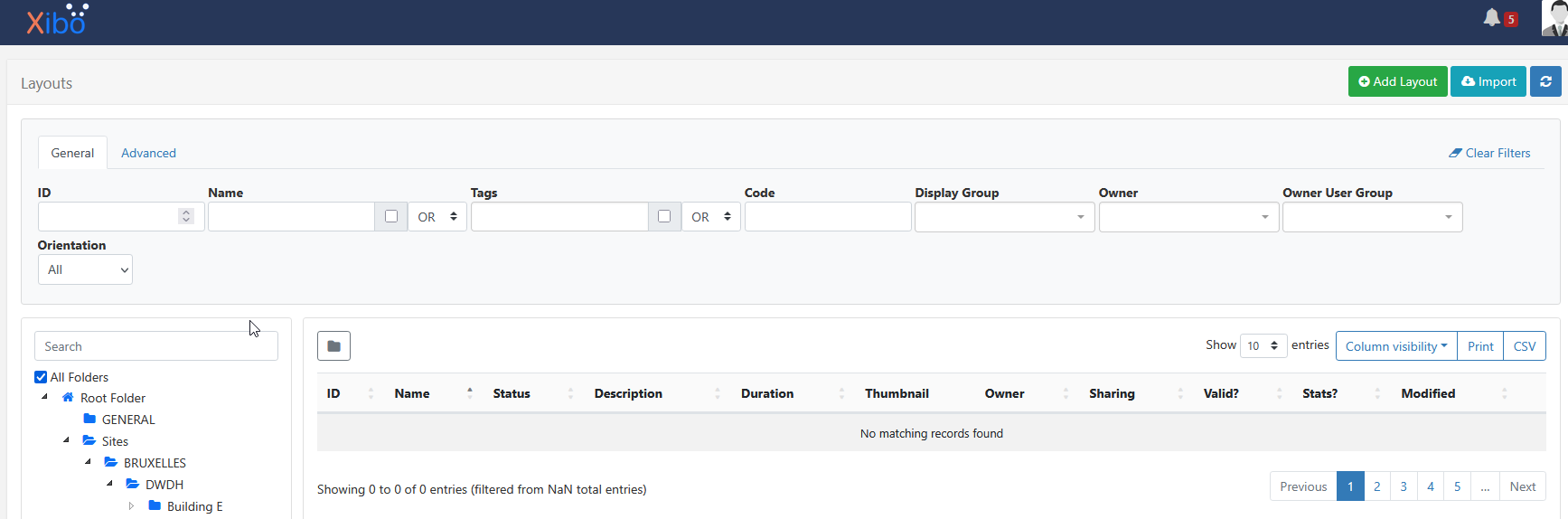
Task: Click the ID filter stepper arrows
Action: (186, 217)
